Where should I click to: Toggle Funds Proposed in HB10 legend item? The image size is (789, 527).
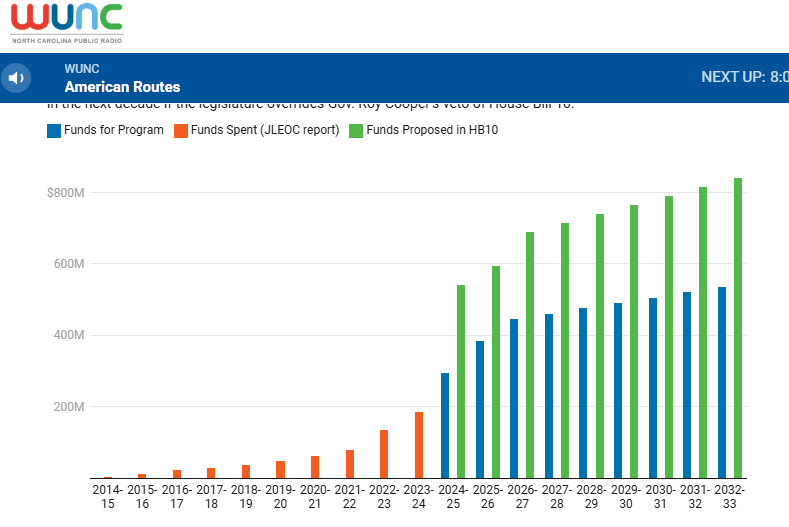[x=425, y=130]
